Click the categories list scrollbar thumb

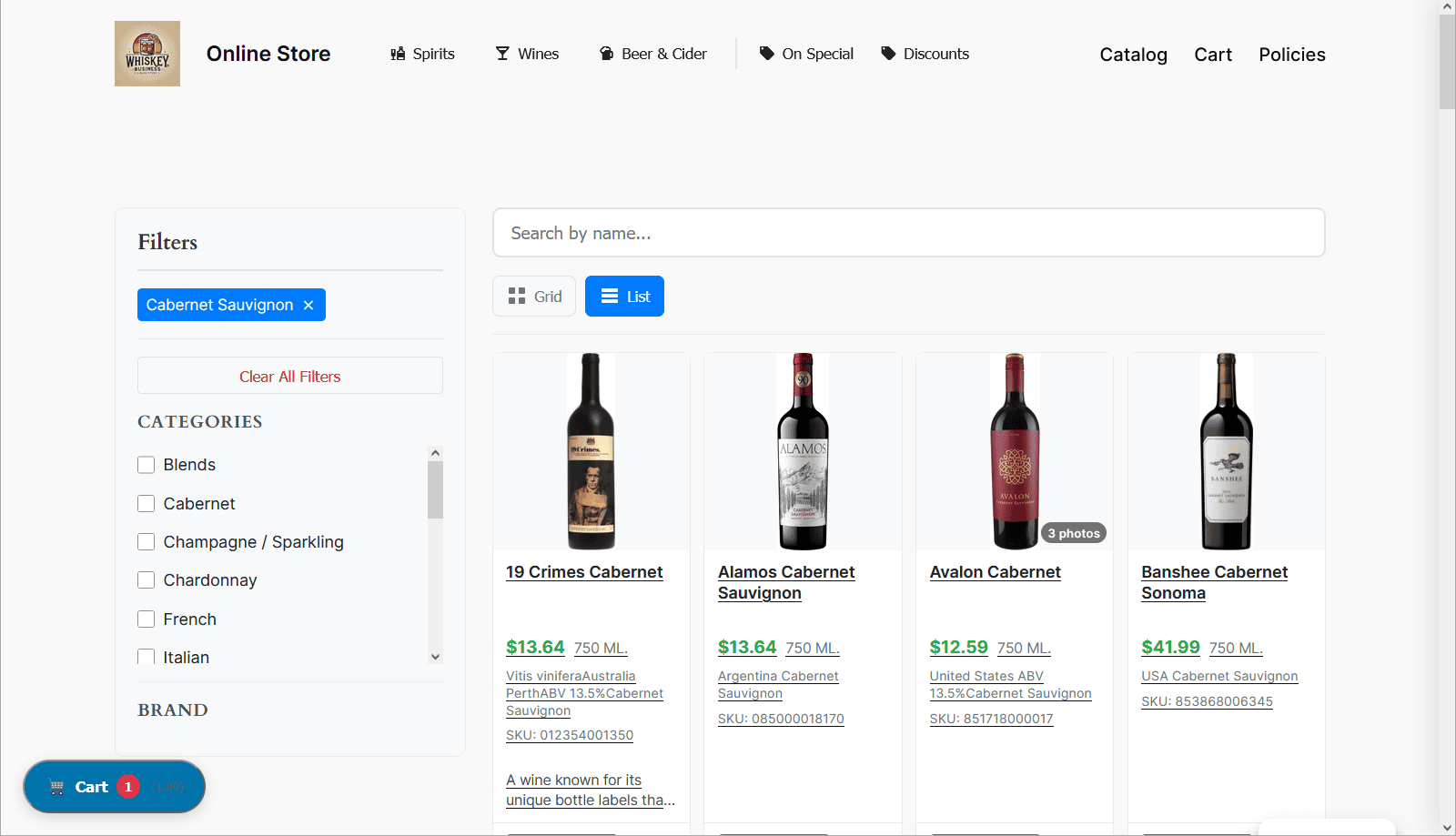point(435,489)
